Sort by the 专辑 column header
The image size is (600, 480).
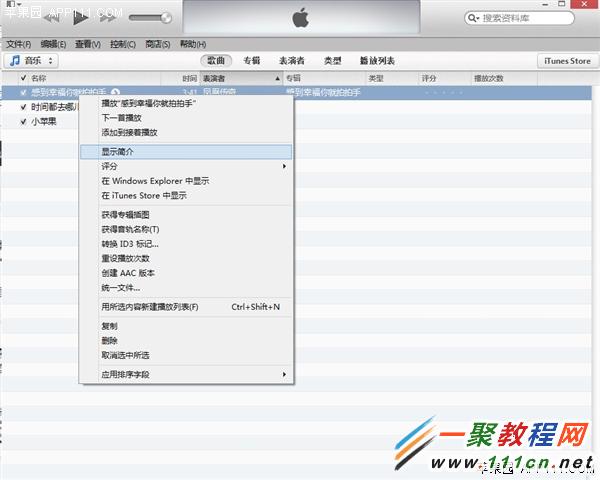pos(293,78)
